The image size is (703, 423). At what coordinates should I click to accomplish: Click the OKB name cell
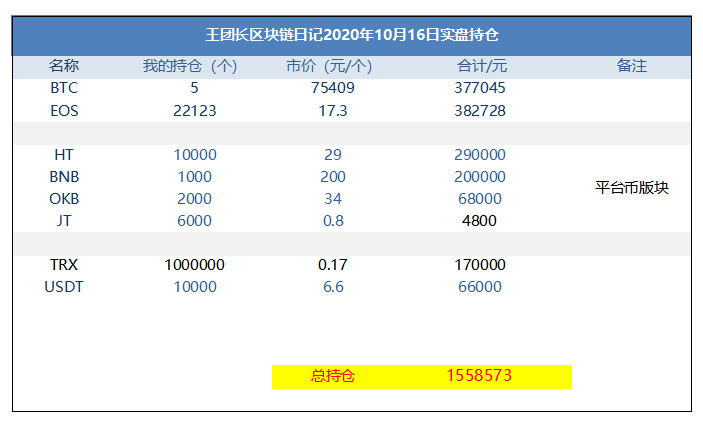tap(64, 199)
